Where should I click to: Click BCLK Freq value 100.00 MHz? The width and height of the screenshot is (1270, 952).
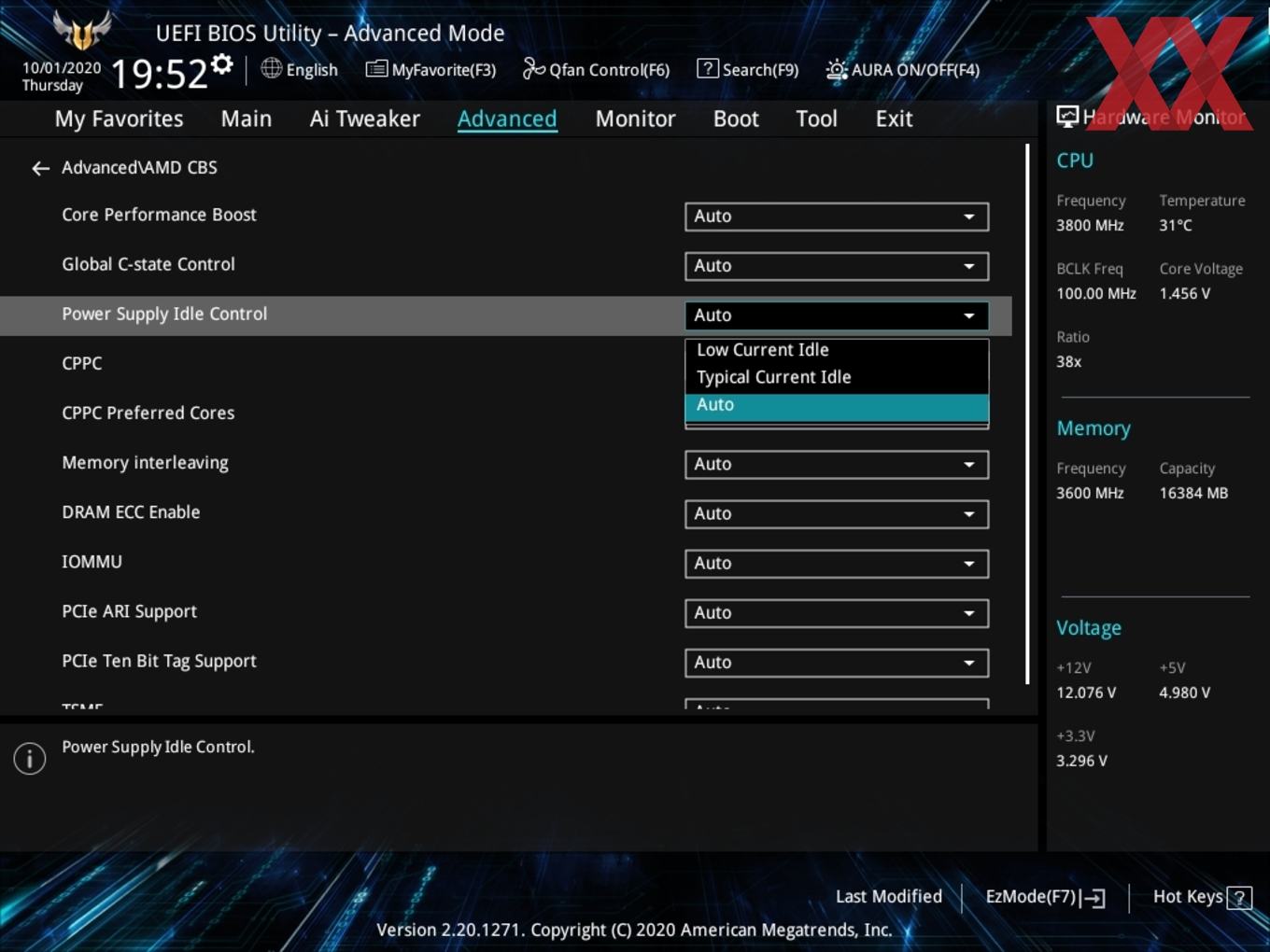(x=1096, y=293)
